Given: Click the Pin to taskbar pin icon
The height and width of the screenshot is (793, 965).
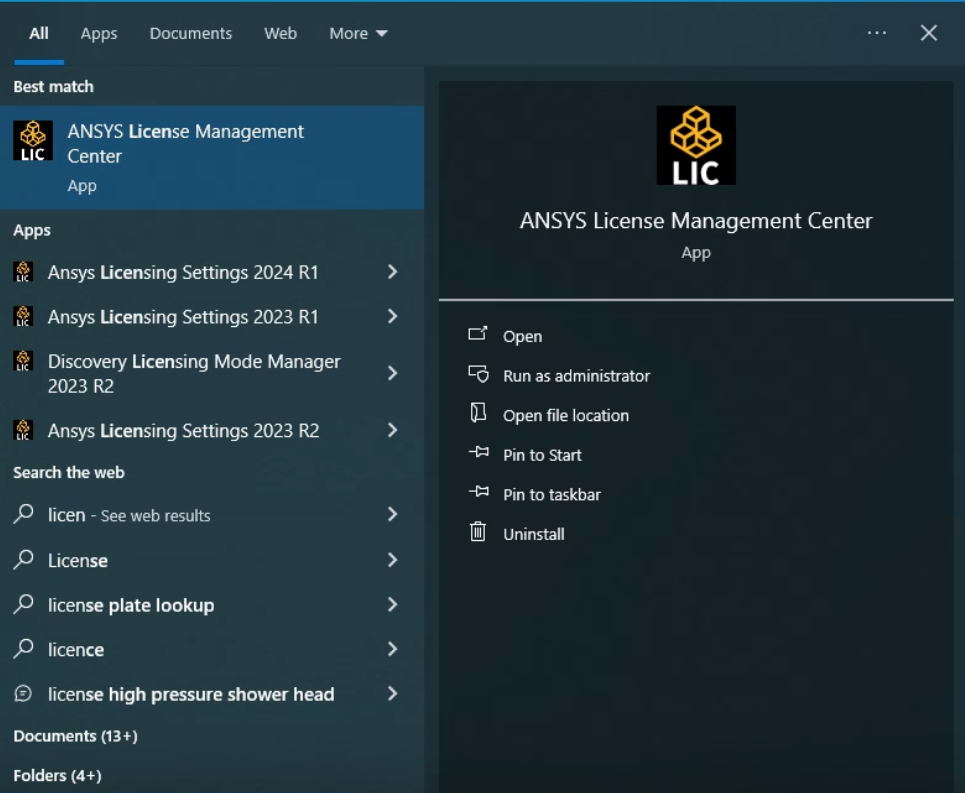Looking at the screenshot, I should coord(478,493).
